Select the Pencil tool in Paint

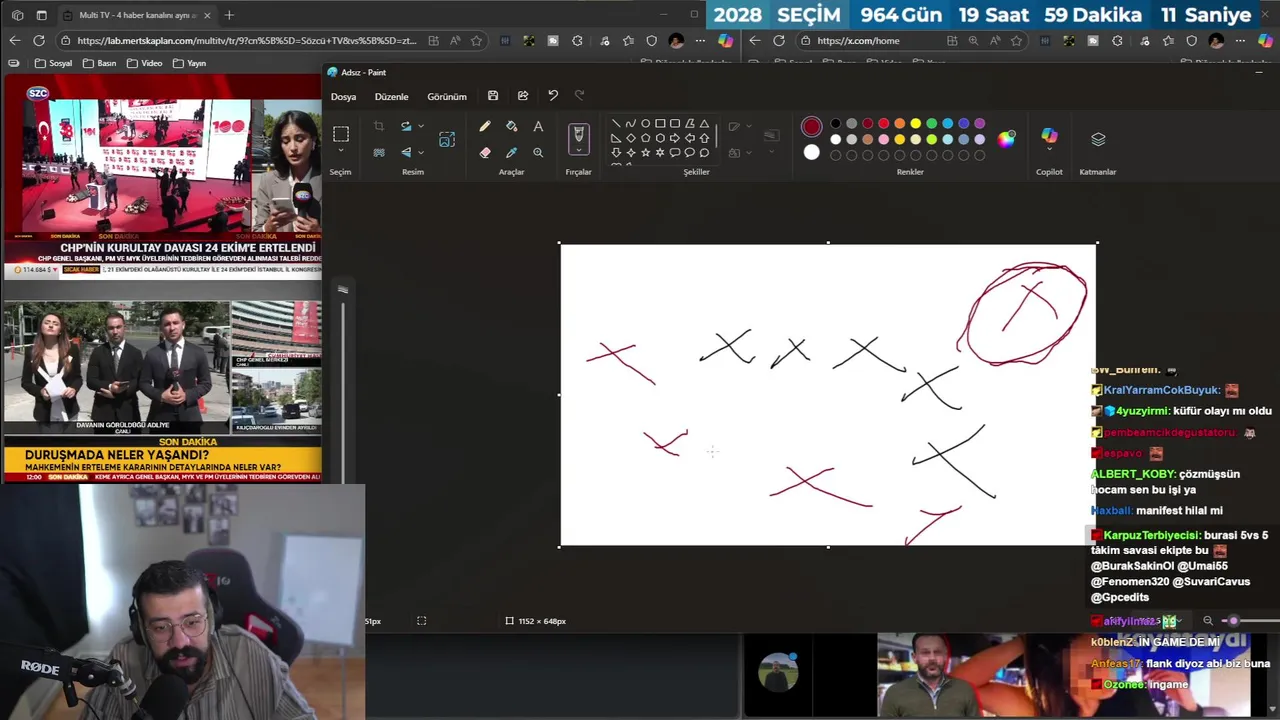(485, 127)
